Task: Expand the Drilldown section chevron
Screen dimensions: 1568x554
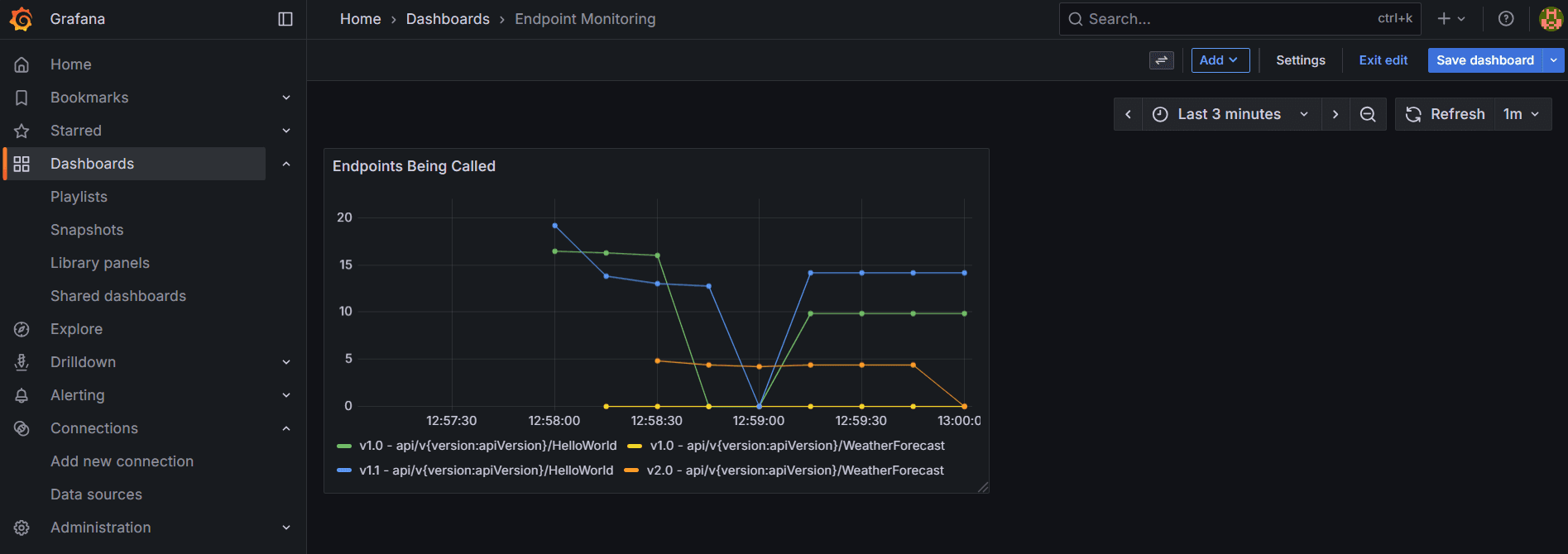Action: tap(286, 362)
